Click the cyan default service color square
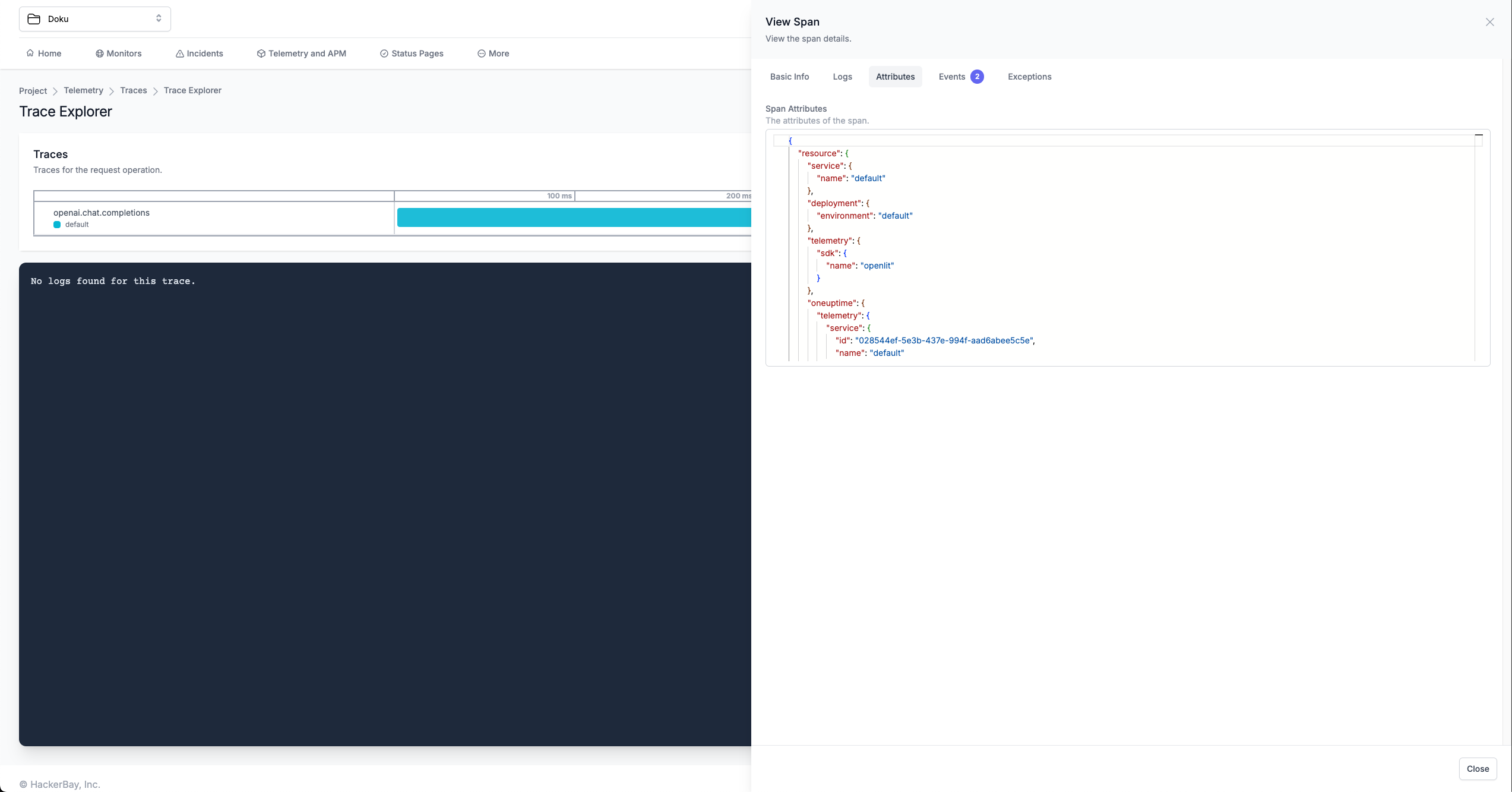 57,225
